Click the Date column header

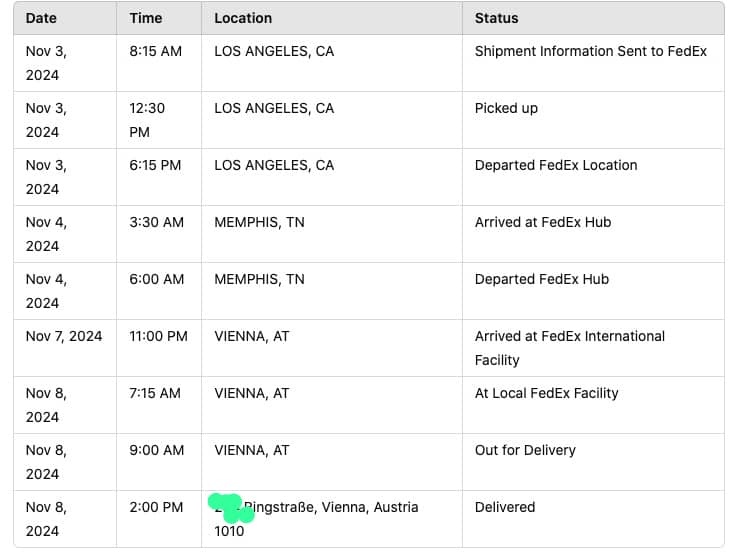41,18
